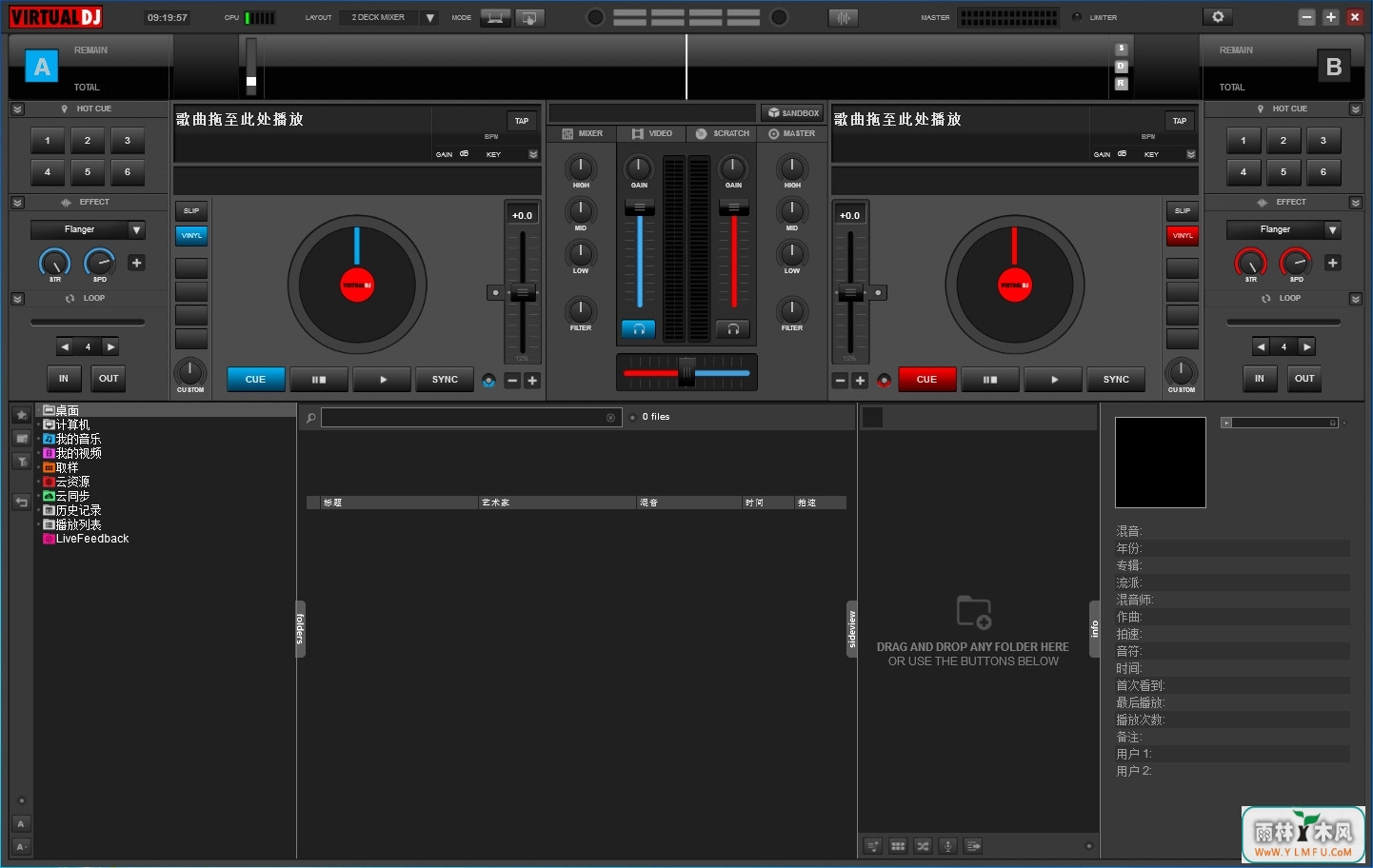Click loop OUT button on deck B
The image size is (1373, 868).
[1304, 379]
